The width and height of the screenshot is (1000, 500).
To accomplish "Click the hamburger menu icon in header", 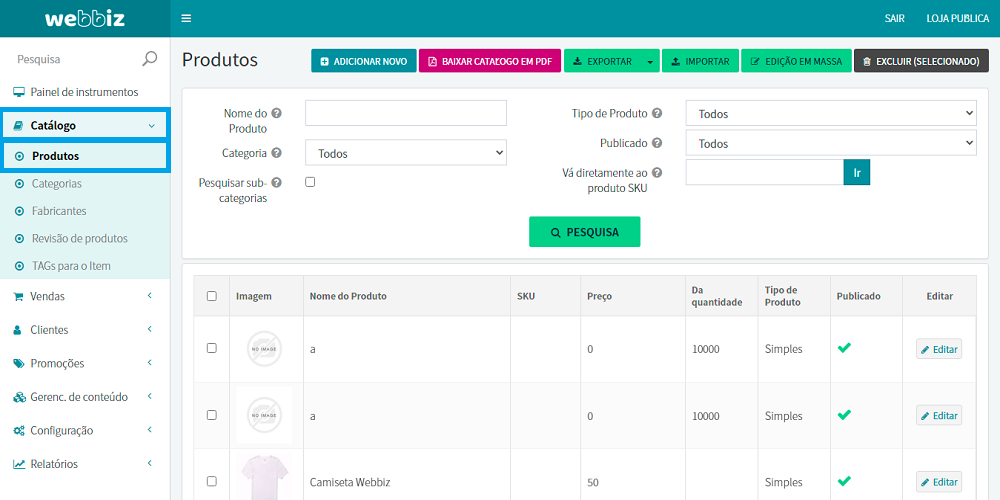I will click(187, 18).
